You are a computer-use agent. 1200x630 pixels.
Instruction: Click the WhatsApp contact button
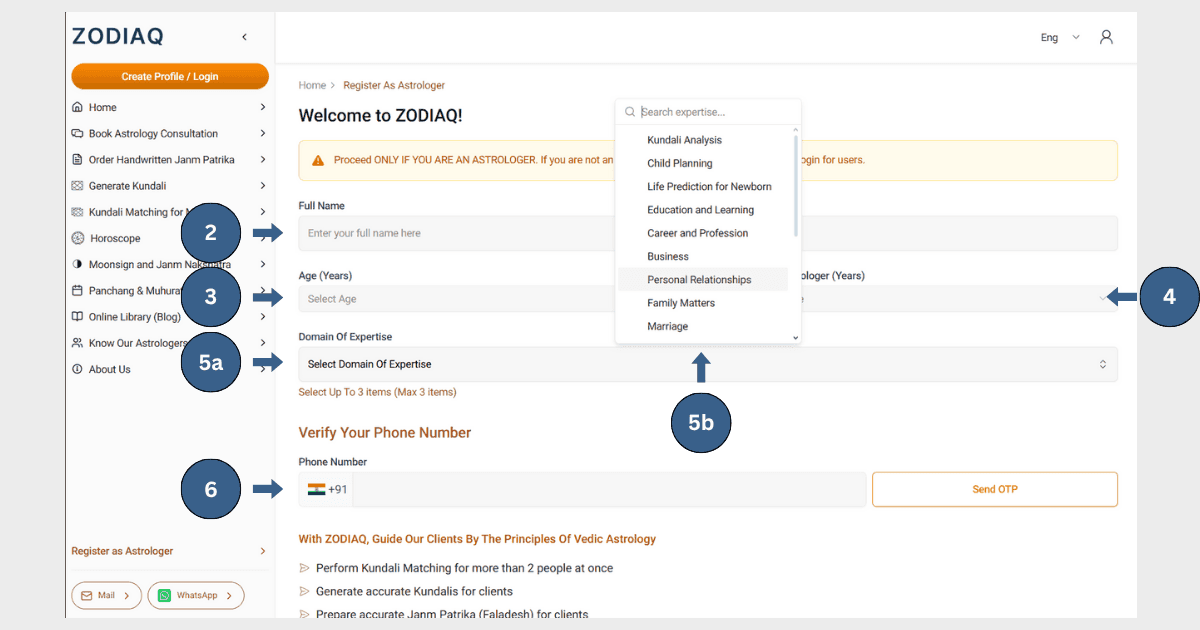pos(196,595)
